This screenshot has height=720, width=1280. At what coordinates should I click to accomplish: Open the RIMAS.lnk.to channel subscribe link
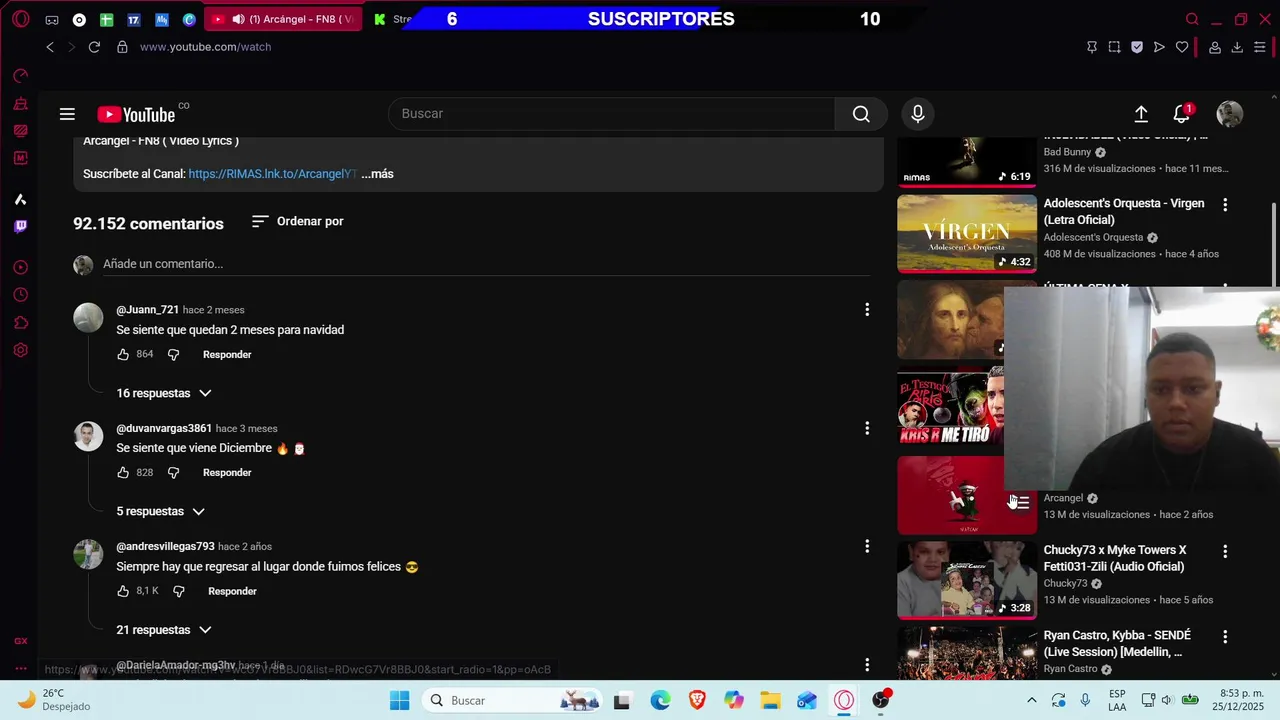(x=272, y=174)
